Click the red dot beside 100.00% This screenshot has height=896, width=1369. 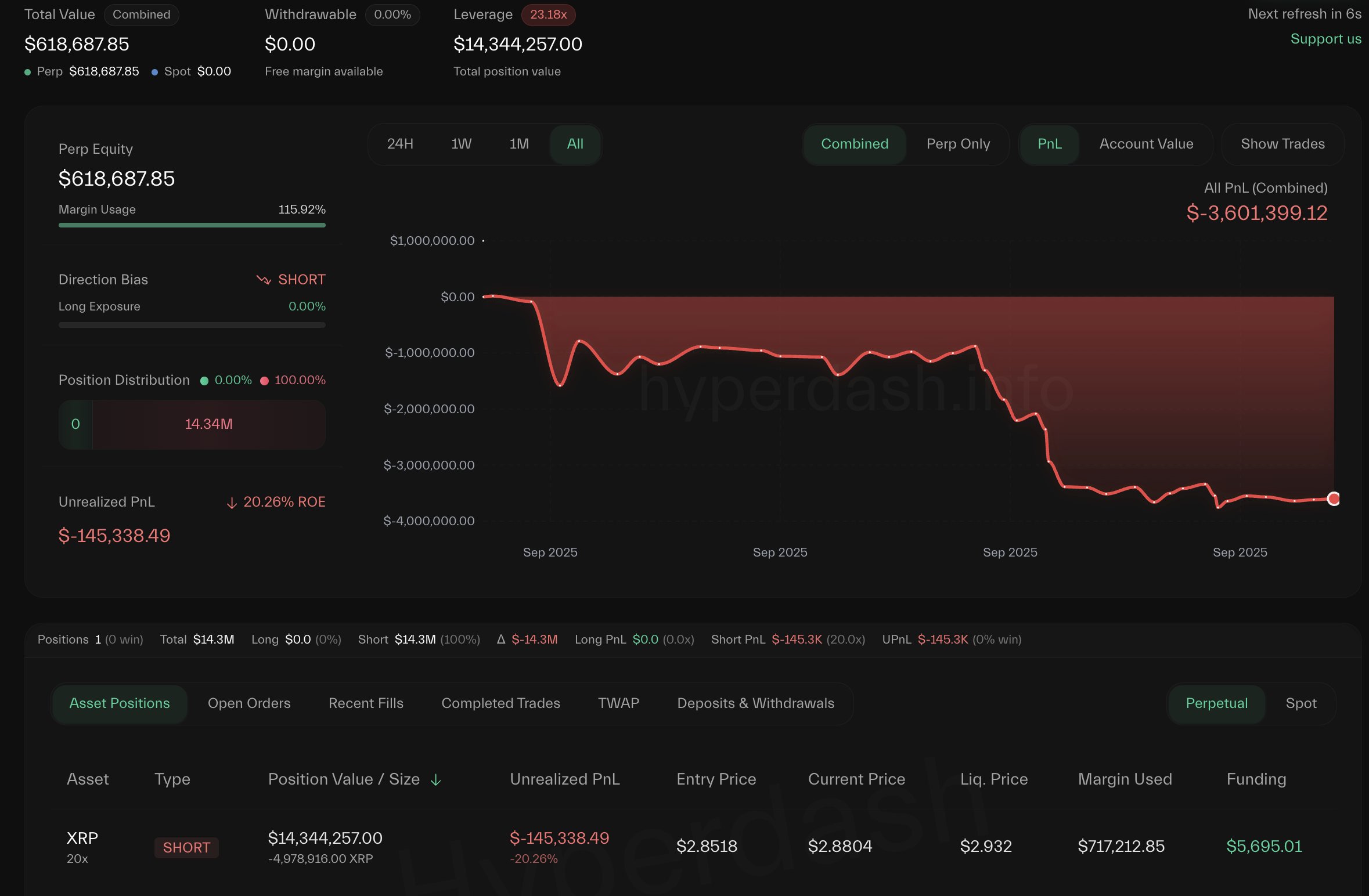point(264,381)
